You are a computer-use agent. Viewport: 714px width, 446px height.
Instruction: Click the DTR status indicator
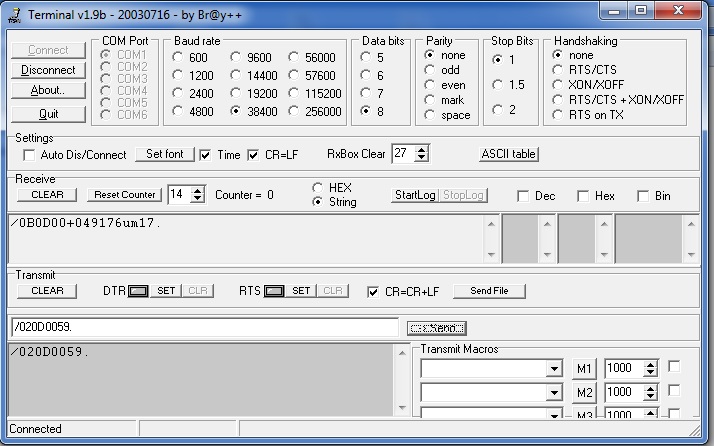click(x=138, y=291)
